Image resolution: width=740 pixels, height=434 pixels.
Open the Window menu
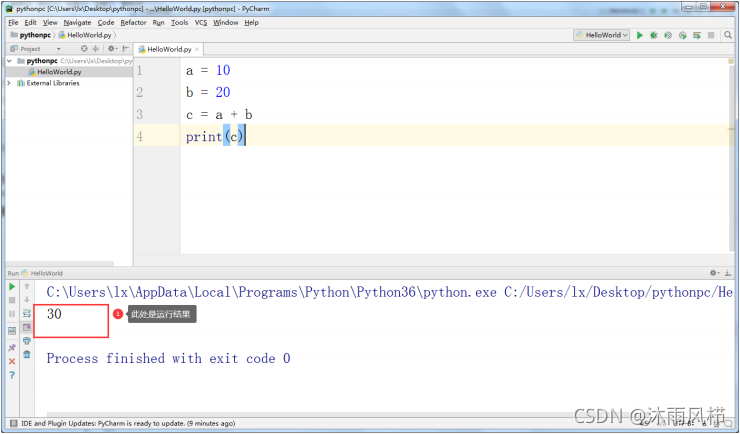pos(226,23)
